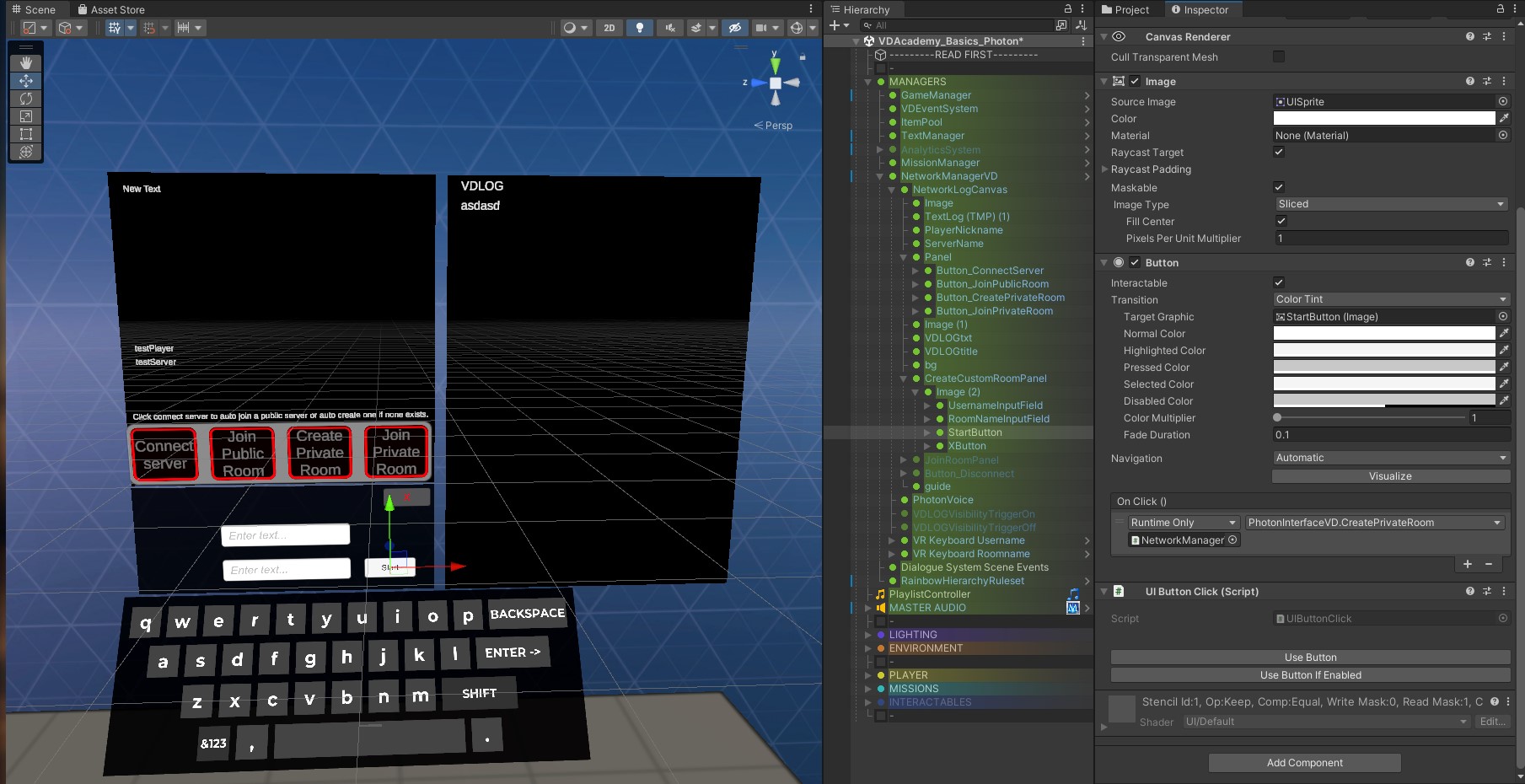1525x784 pixels.
Task: Click the Inspector lock icon
Action: [x=1501, y=9]
